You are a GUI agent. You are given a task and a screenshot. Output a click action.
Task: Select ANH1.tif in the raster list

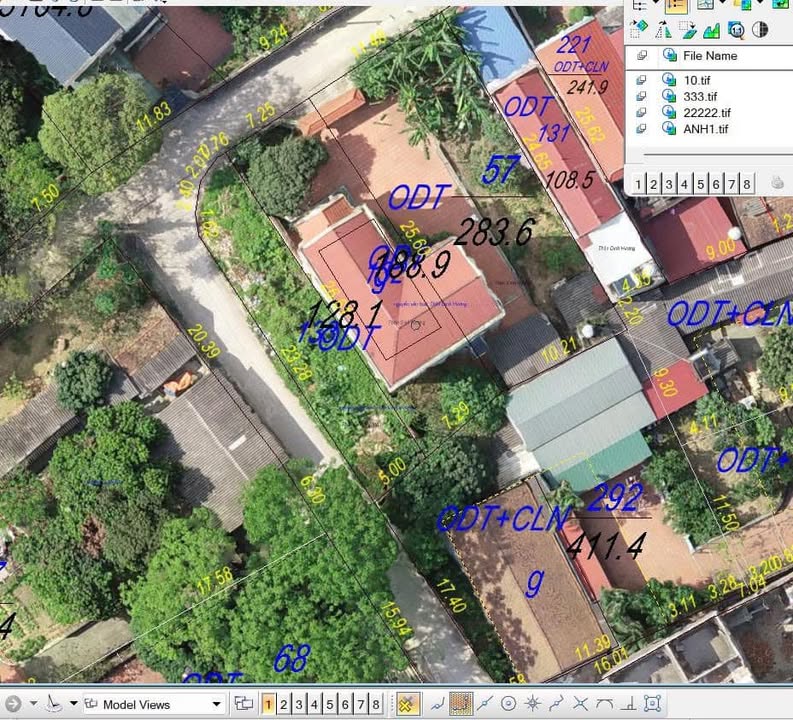(705, 128)
